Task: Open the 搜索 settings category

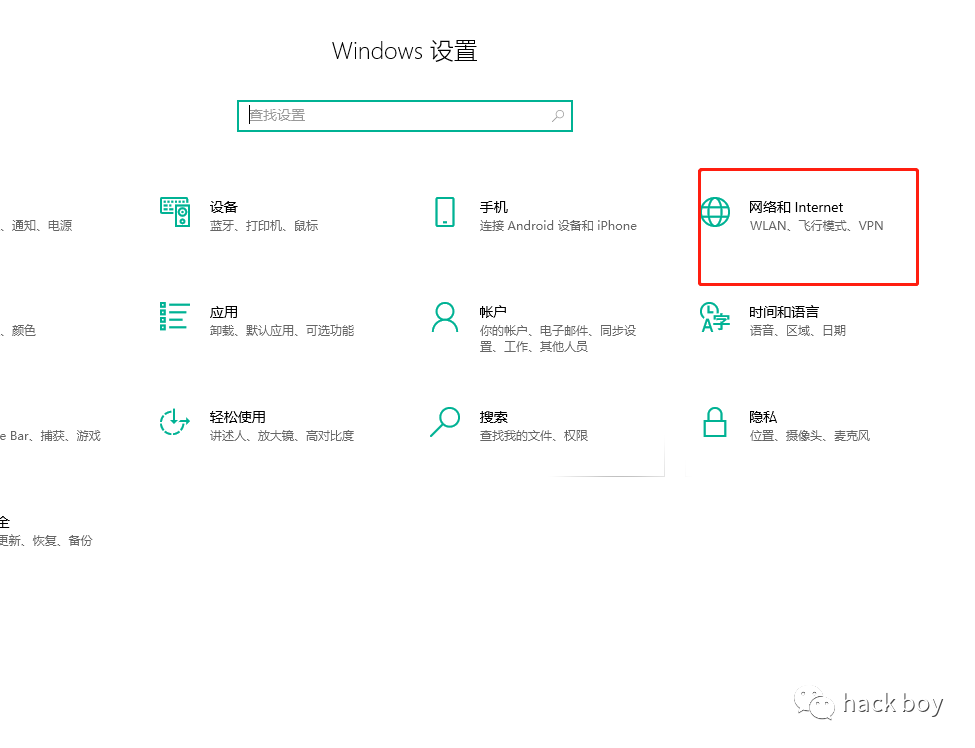Action: click(494, 417)
